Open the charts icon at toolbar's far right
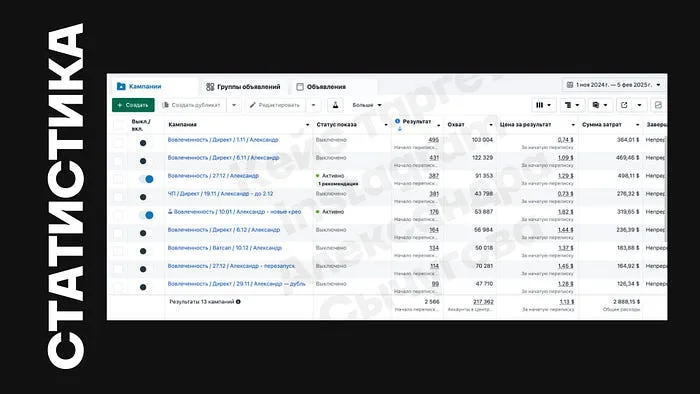This screenshot has height=394, width=700. pos(658,105)
